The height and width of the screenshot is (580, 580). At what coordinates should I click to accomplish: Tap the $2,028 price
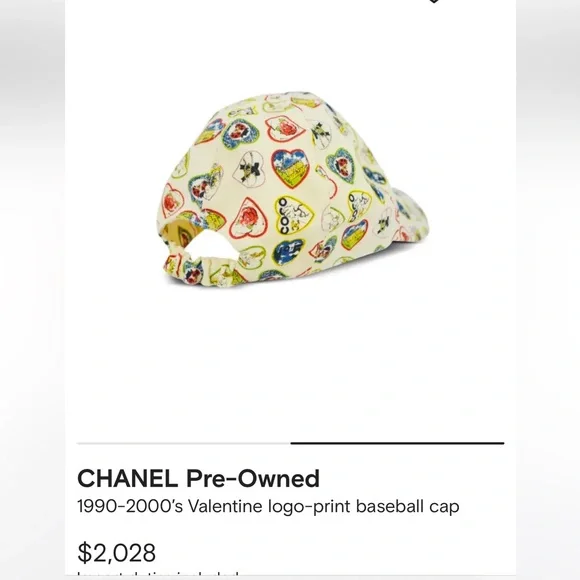(x=117, y=553)
